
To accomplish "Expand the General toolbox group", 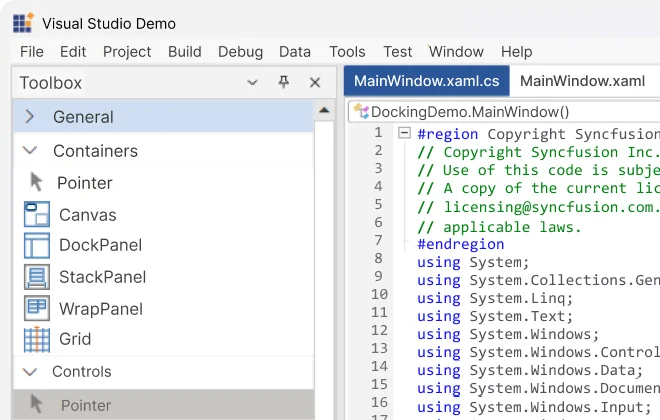I will click(x=29, y=117).
